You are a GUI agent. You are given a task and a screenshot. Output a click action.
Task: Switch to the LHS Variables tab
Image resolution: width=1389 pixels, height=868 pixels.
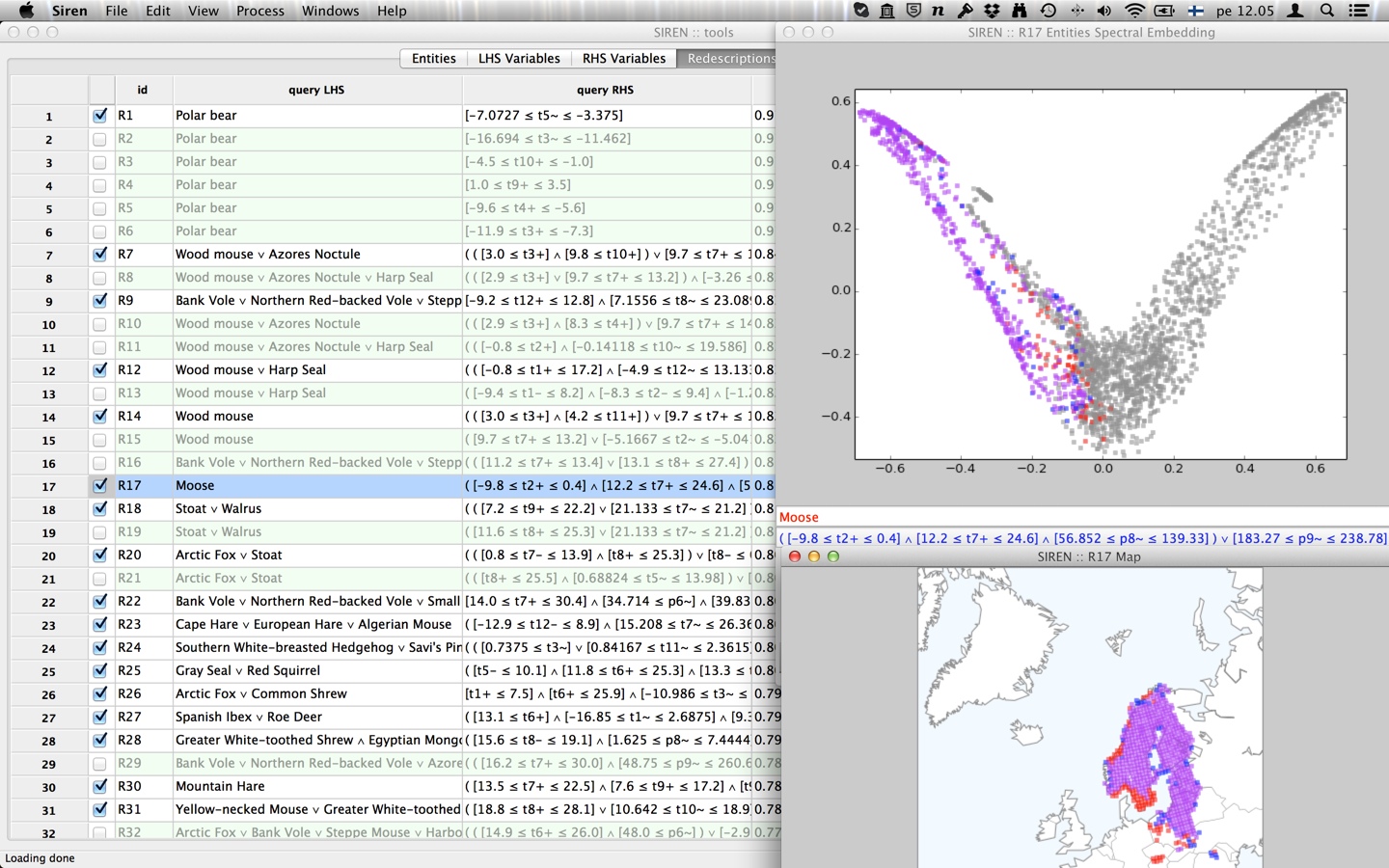click(x=519, y=58)
